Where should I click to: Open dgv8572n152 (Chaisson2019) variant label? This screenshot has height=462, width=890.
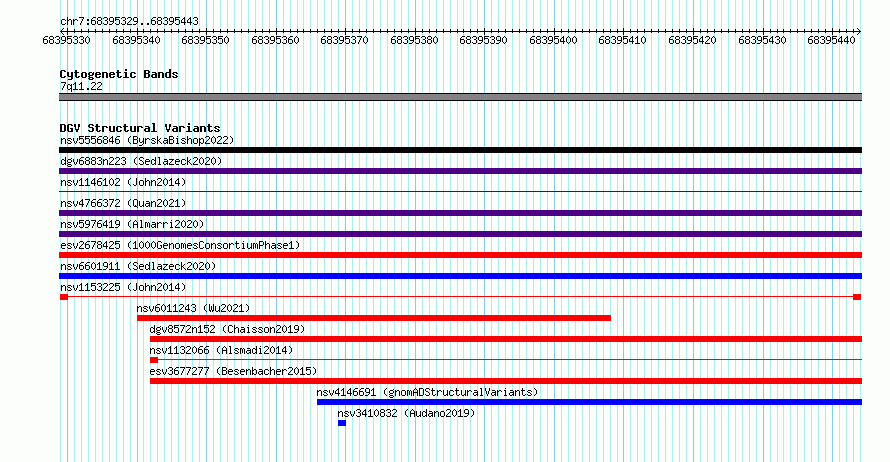[x=227, y=329]
